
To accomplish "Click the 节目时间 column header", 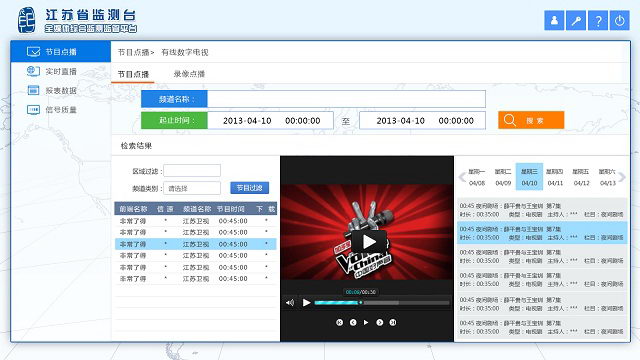I will [231, 209].
